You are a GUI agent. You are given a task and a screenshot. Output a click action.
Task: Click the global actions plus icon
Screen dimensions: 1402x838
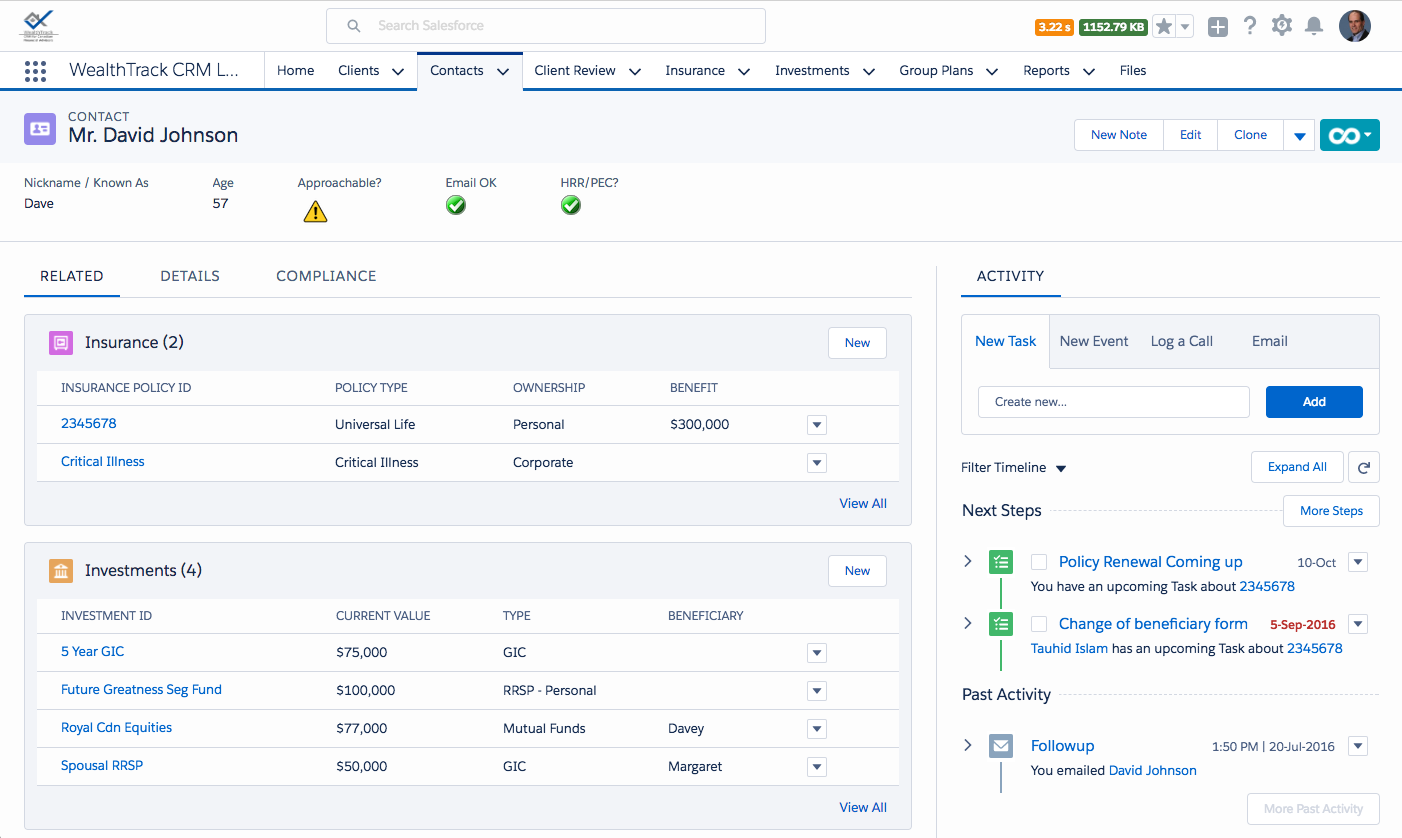coord(1217,27)
